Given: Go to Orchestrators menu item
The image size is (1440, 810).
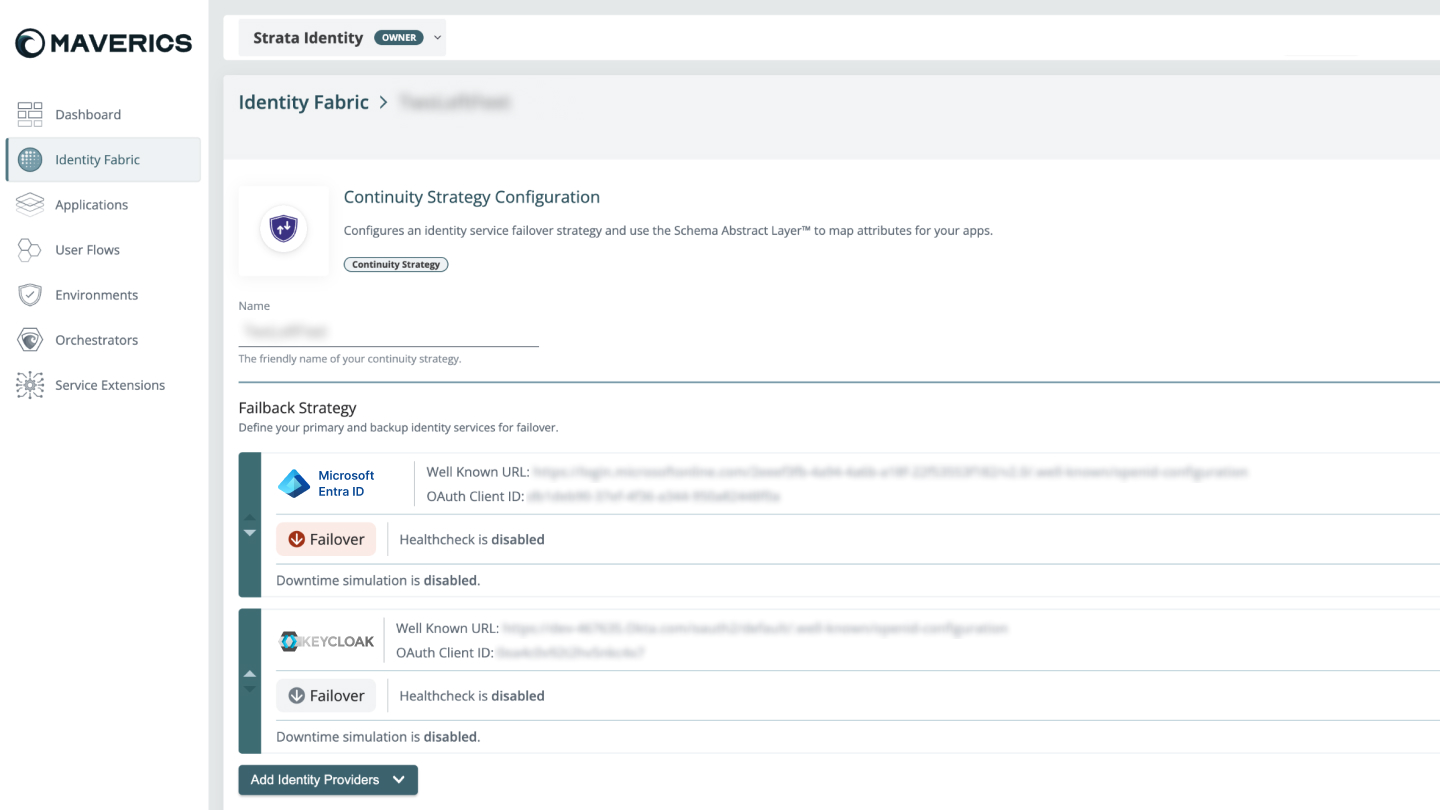Looking at the screenshot, I should pos(103,339).
